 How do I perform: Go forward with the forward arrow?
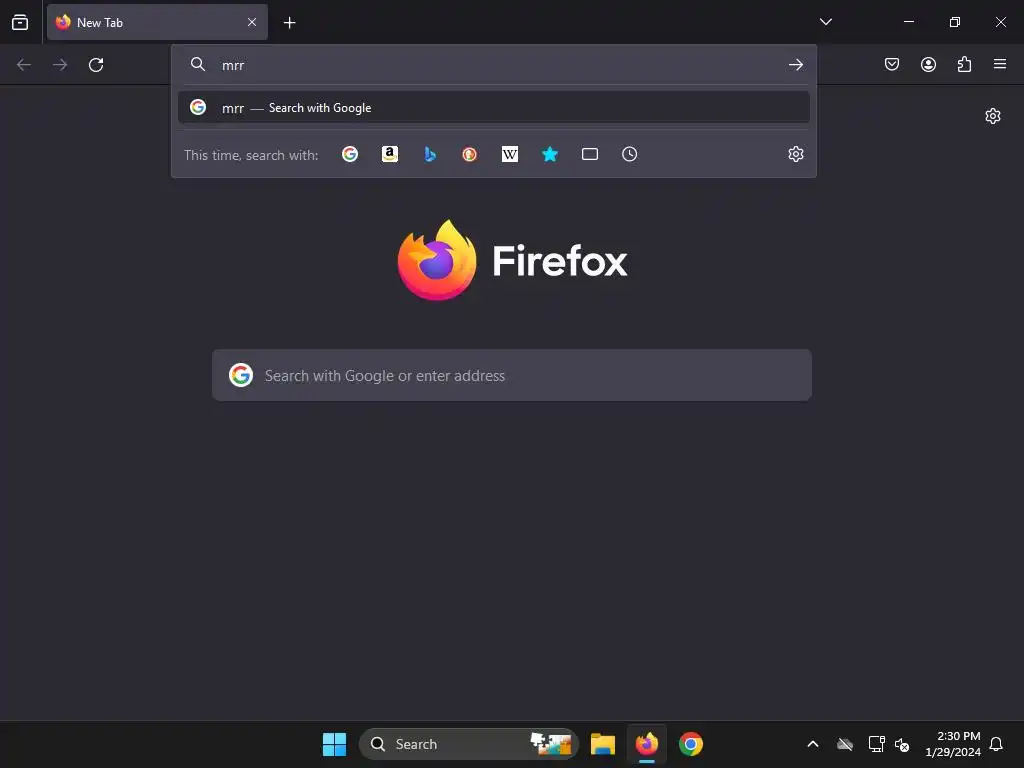[60, 65]
